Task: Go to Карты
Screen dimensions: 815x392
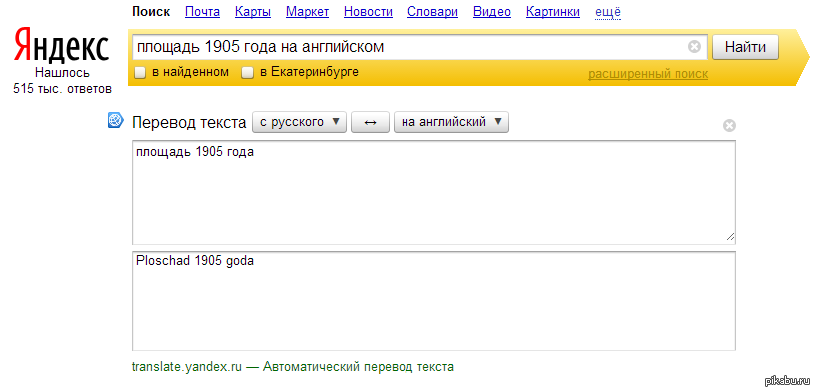Action: click(253, 12)
